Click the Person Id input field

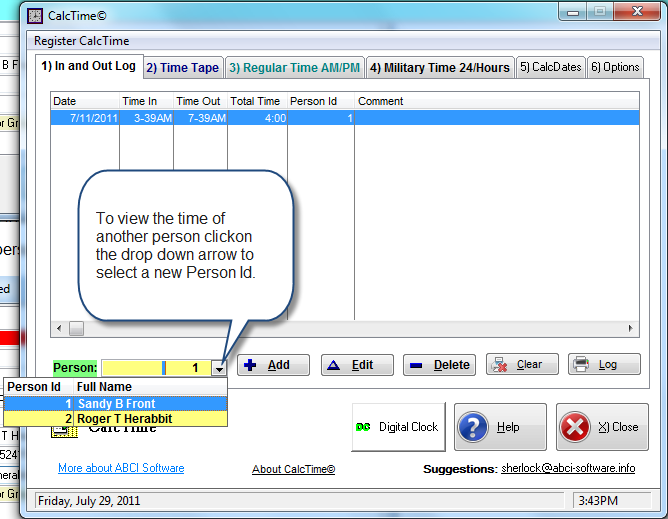pyautogui.click(x=156, y=368)
